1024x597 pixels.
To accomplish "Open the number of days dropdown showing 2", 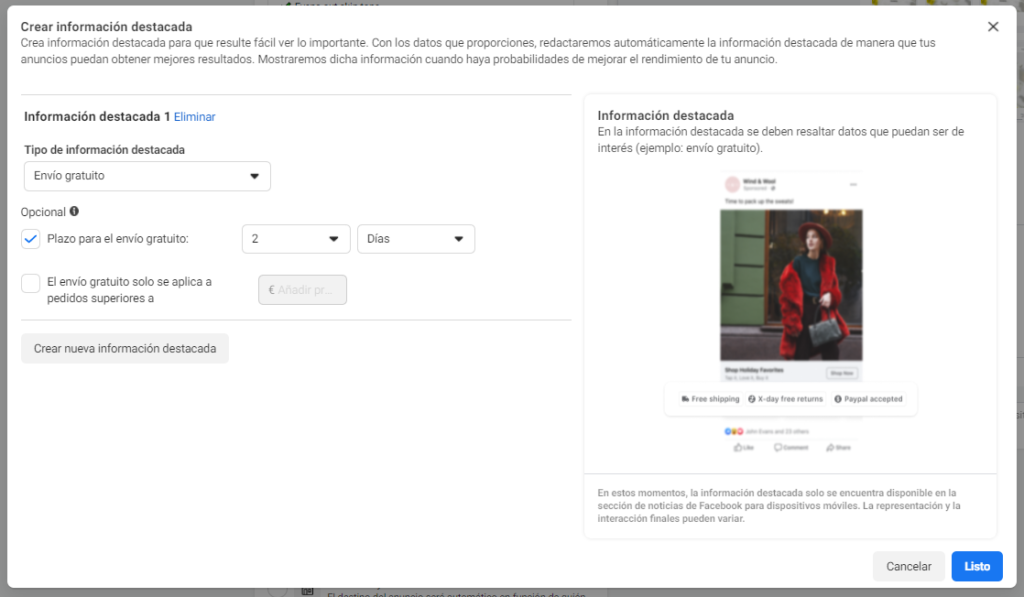I will point(296,239).
